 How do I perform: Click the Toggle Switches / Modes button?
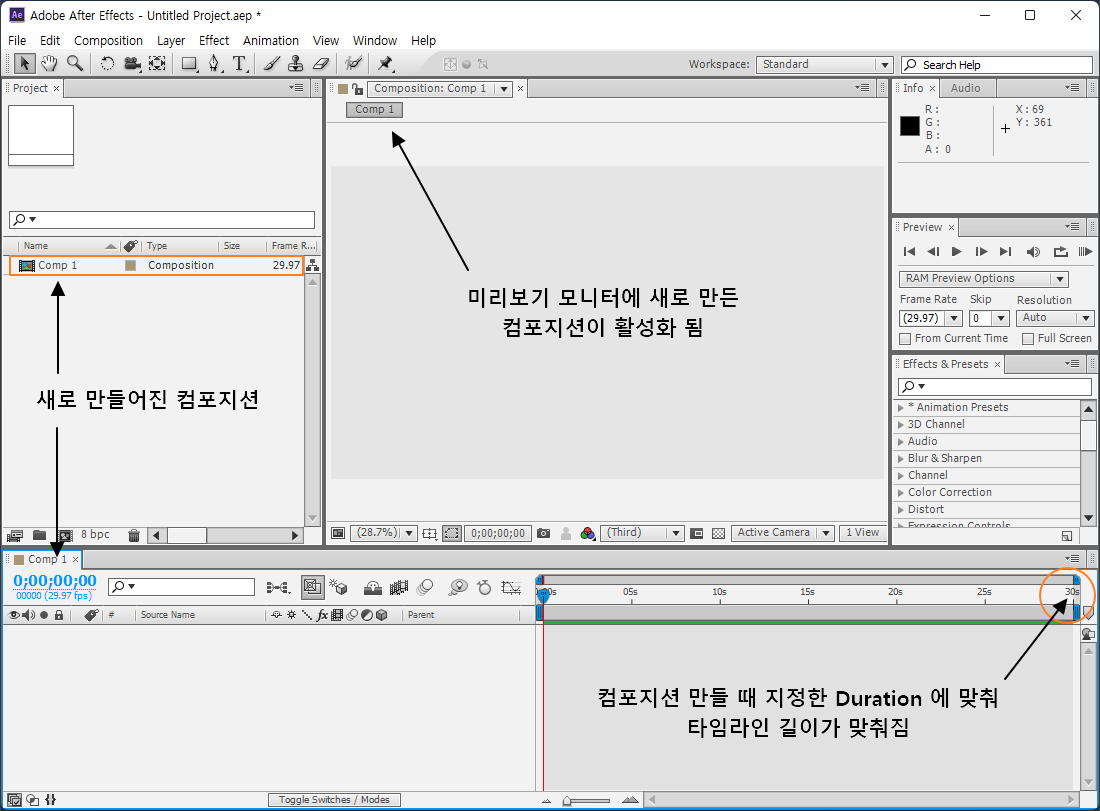point(334,800)
